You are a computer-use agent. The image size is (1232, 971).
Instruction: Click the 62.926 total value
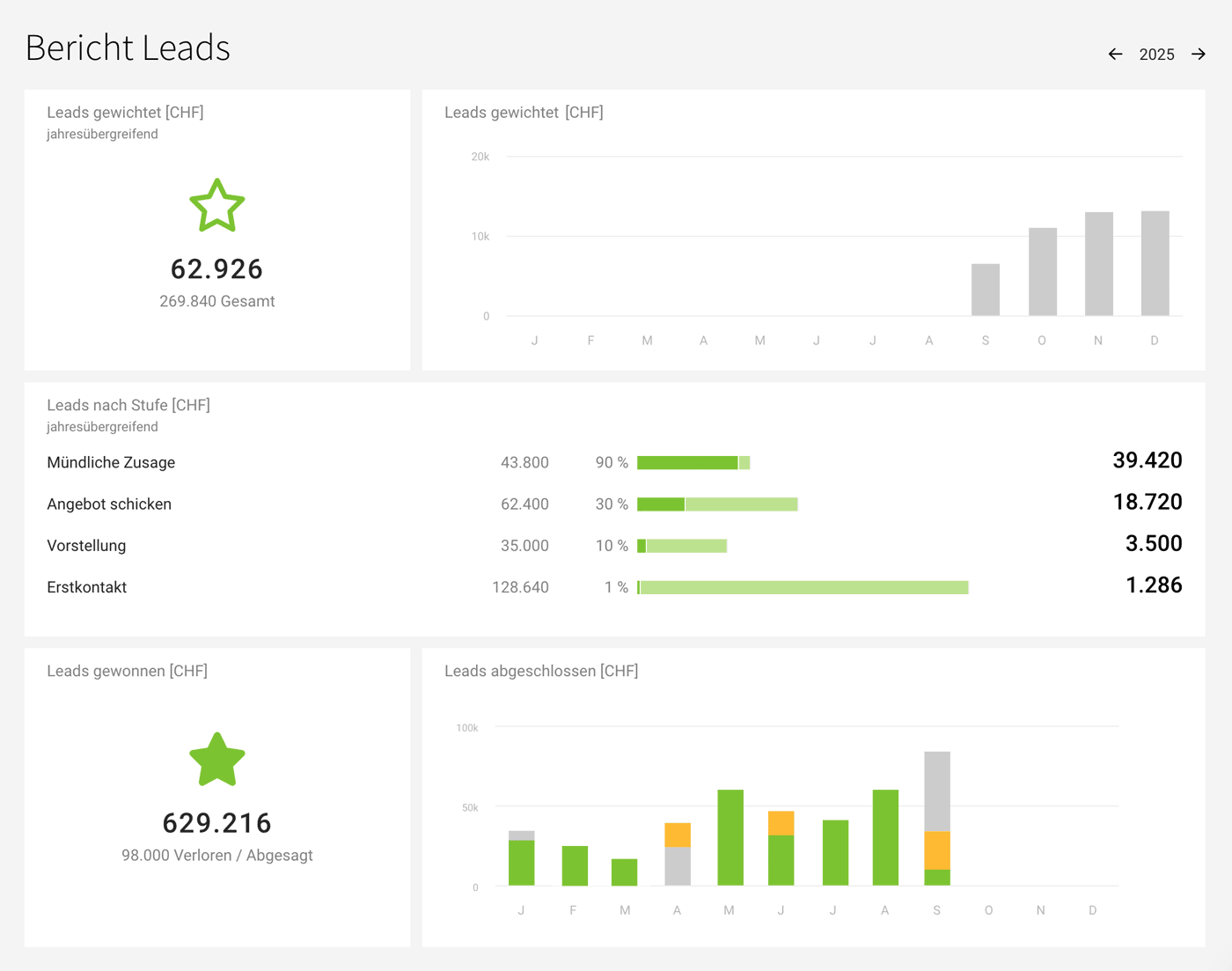point(217,269)
